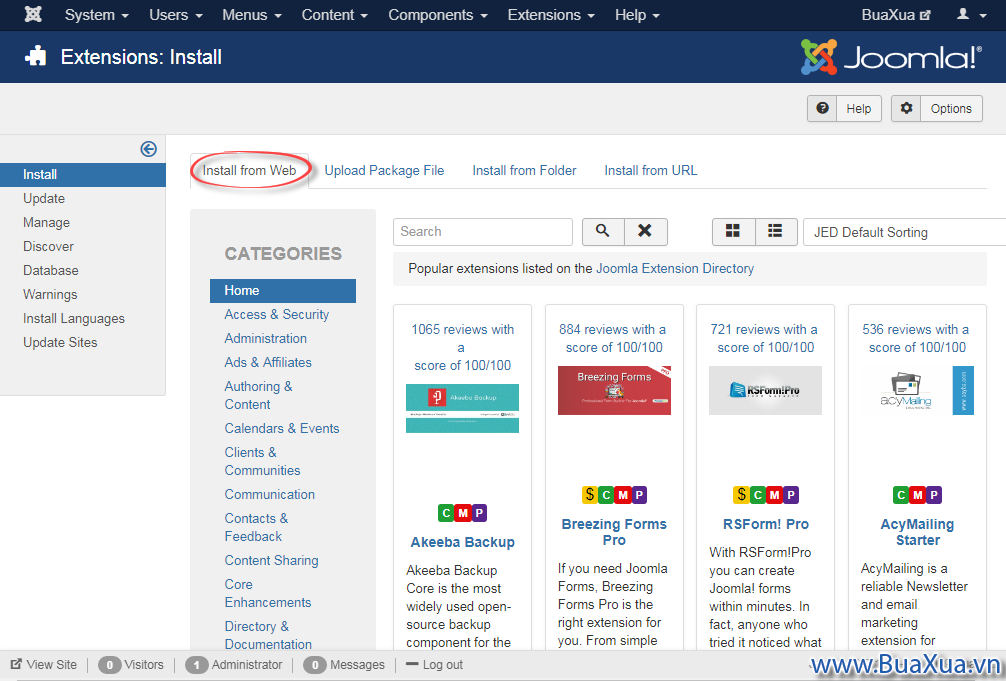Viewport: 1006px width, 681px height.
Task: Click the C badge under Akeeba Backup
Action: tap(446, 513)
